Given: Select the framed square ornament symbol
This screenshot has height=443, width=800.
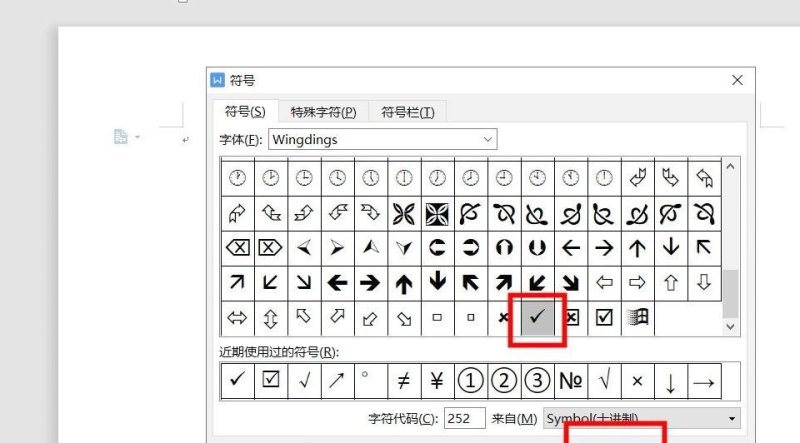Looking at the screenshot, I should [x=437, y=213].
